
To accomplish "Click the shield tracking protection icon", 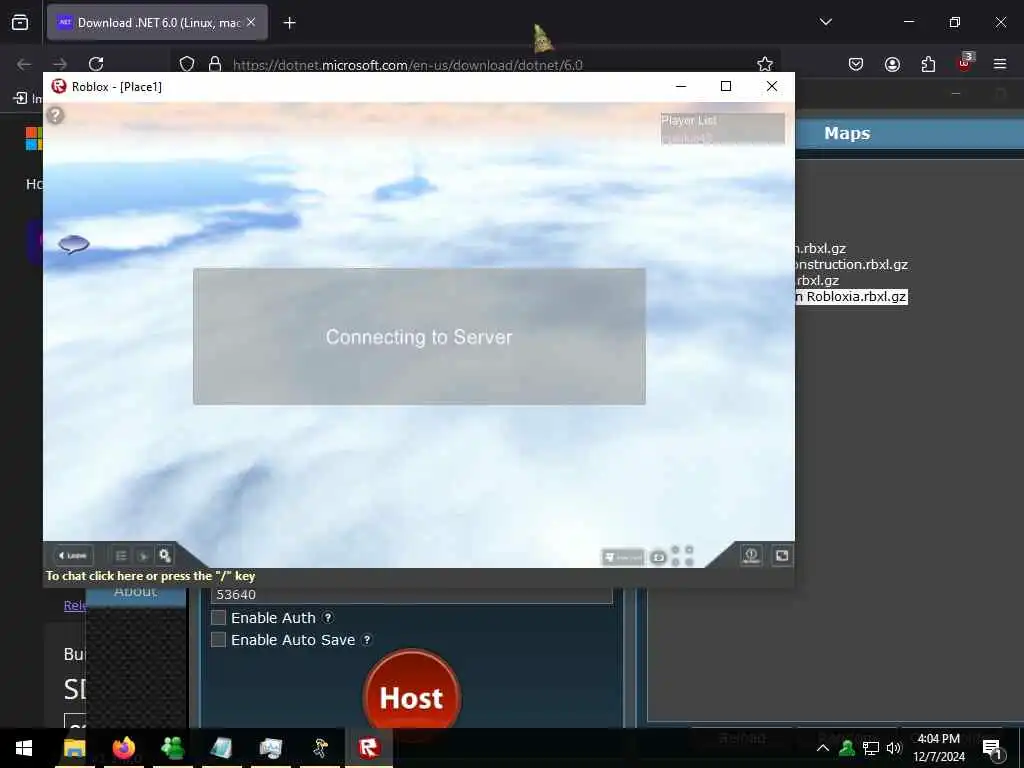I will point(187,64).
